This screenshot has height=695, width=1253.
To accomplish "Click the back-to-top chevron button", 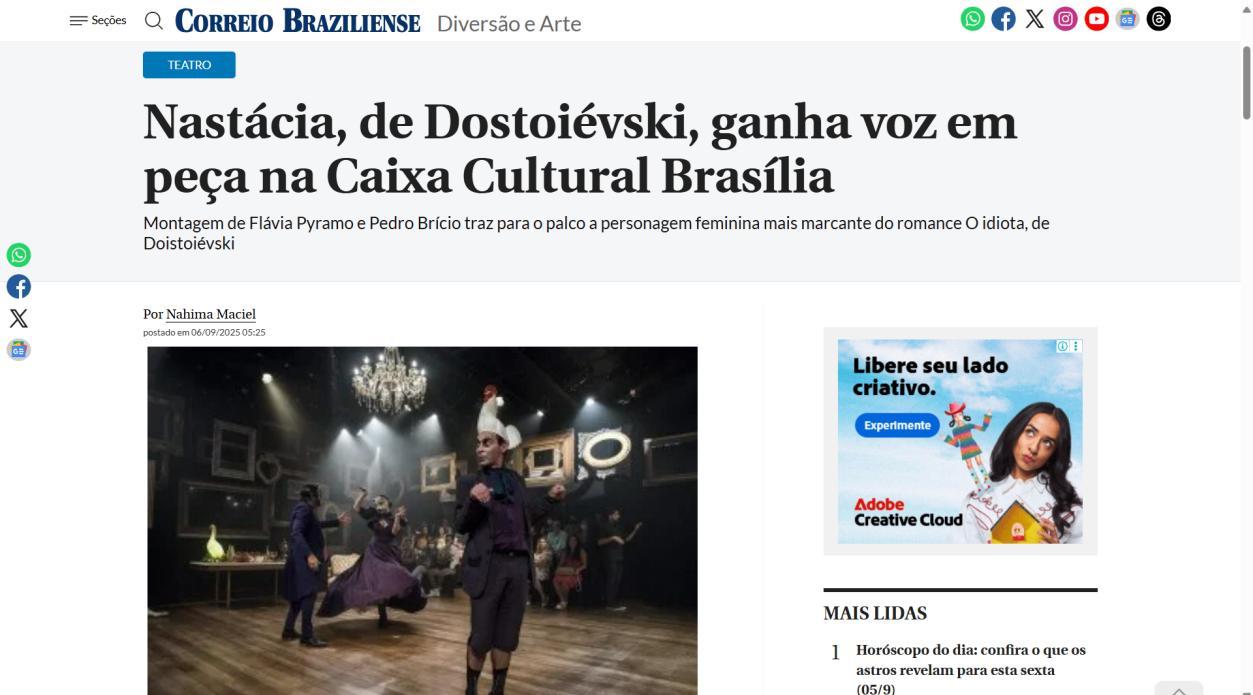I will coord(1178,689).
